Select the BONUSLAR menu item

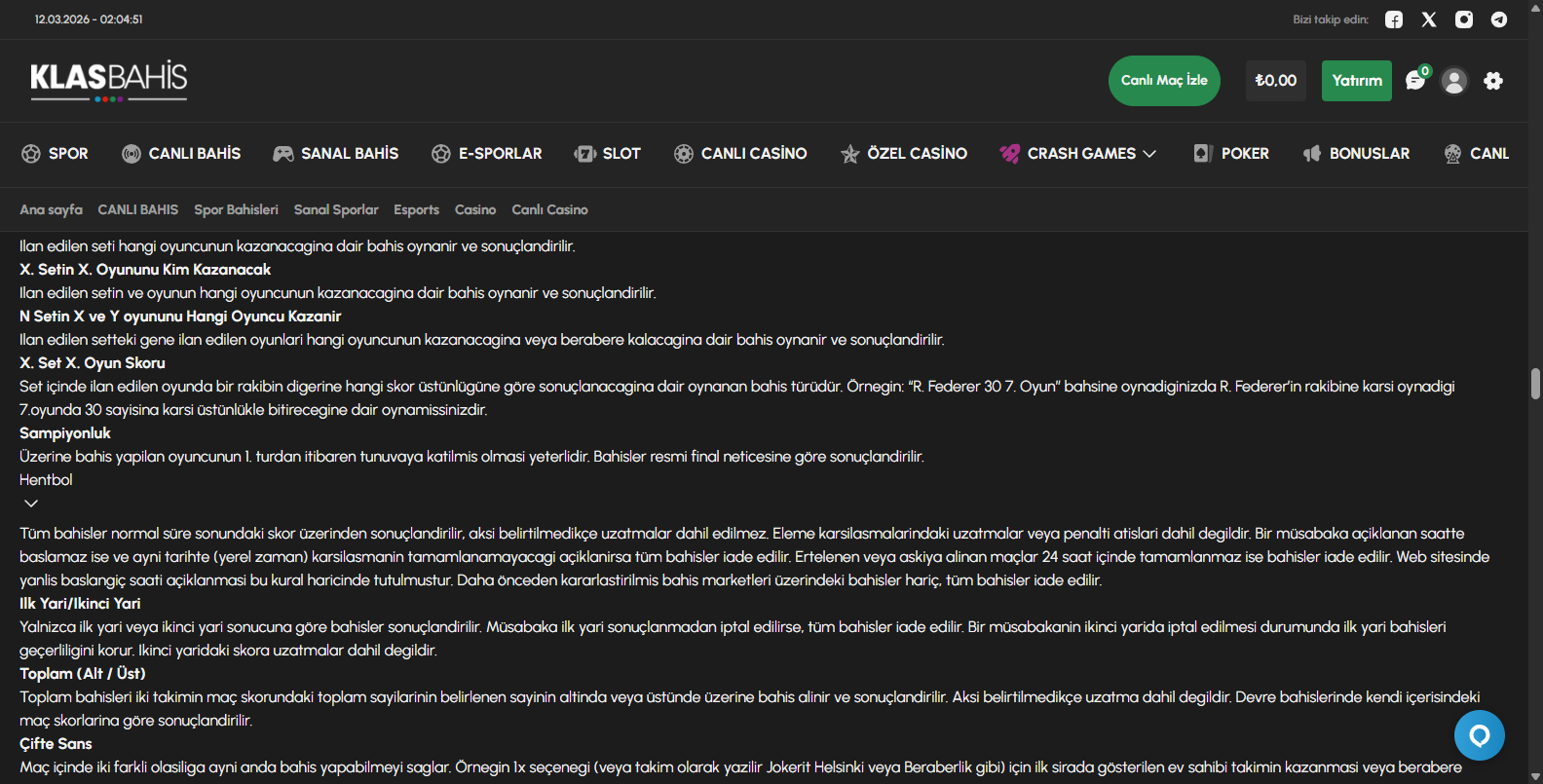1356,154
